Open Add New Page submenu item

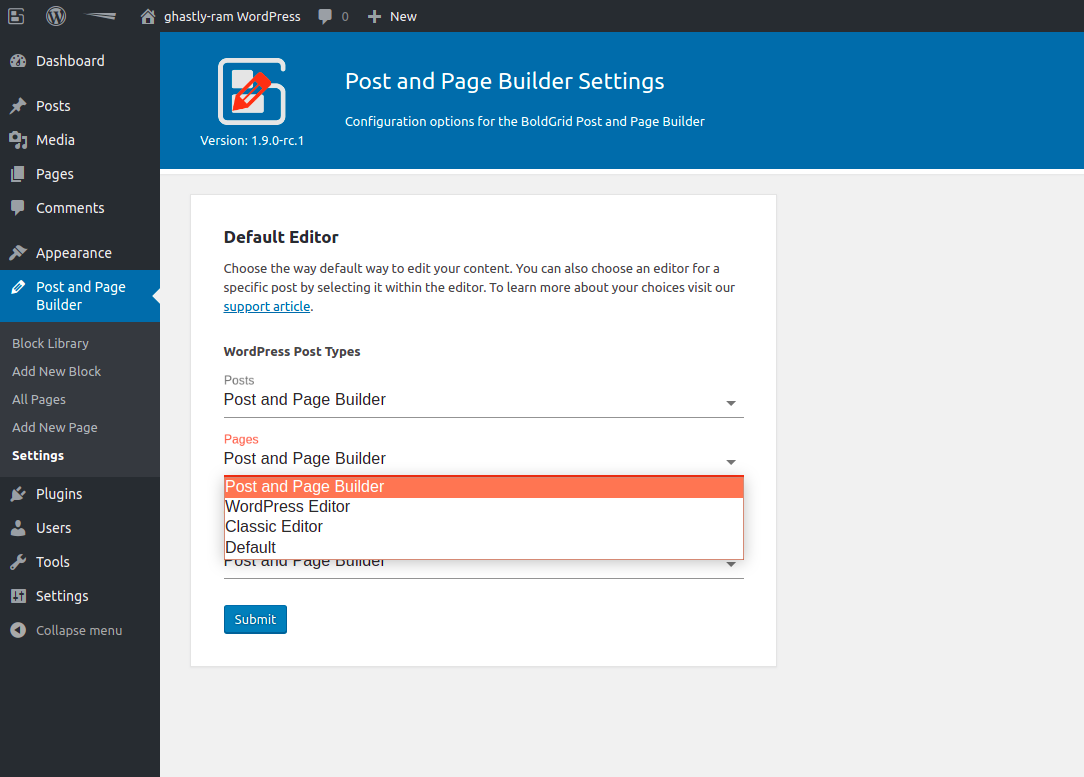click(x=55, y=428)
